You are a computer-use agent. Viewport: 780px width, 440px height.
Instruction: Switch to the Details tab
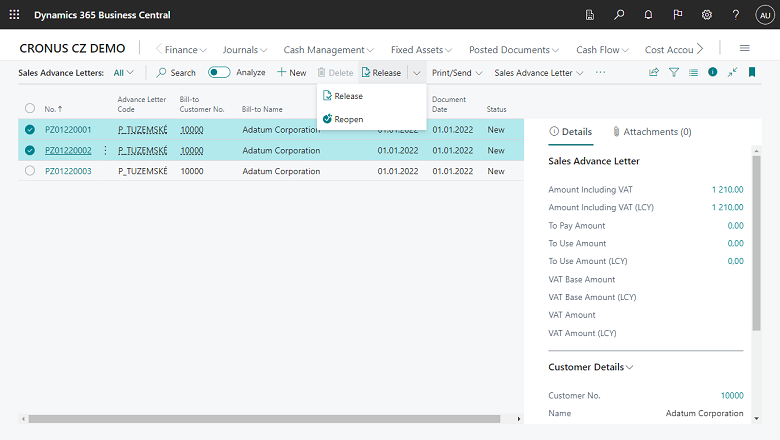pos(571,132)
